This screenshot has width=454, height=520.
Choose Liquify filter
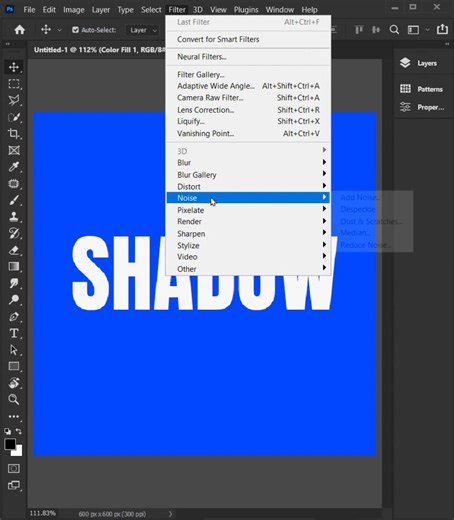[248, 121]
